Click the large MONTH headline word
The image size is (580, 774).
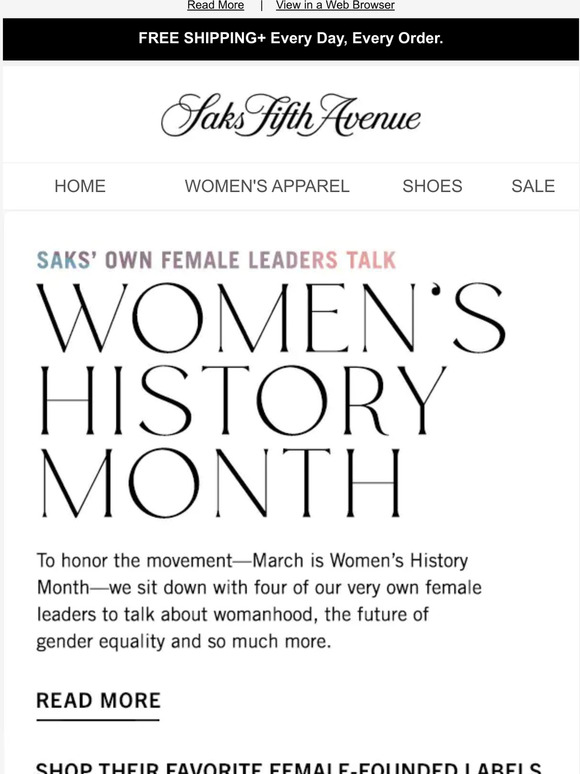(x=220, y=483)
